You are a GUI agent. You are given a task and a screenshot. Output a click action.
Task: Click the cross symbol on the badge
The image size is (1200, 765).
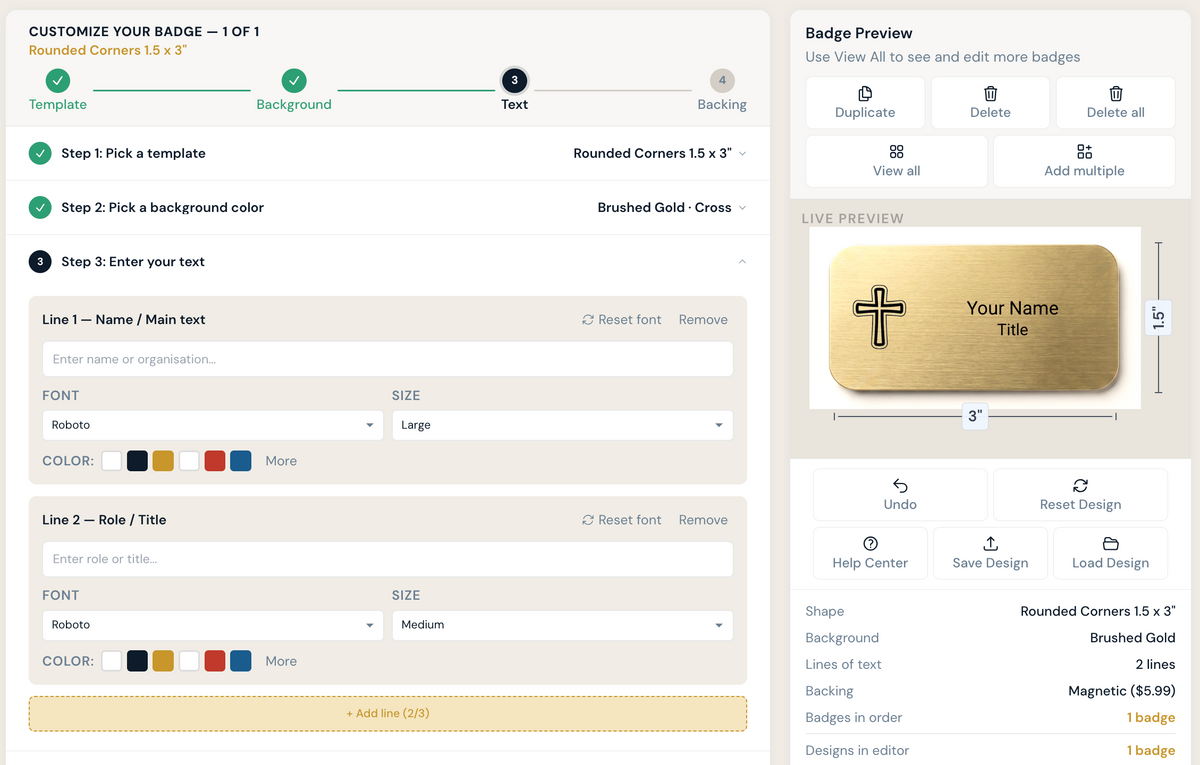[879, 317]
